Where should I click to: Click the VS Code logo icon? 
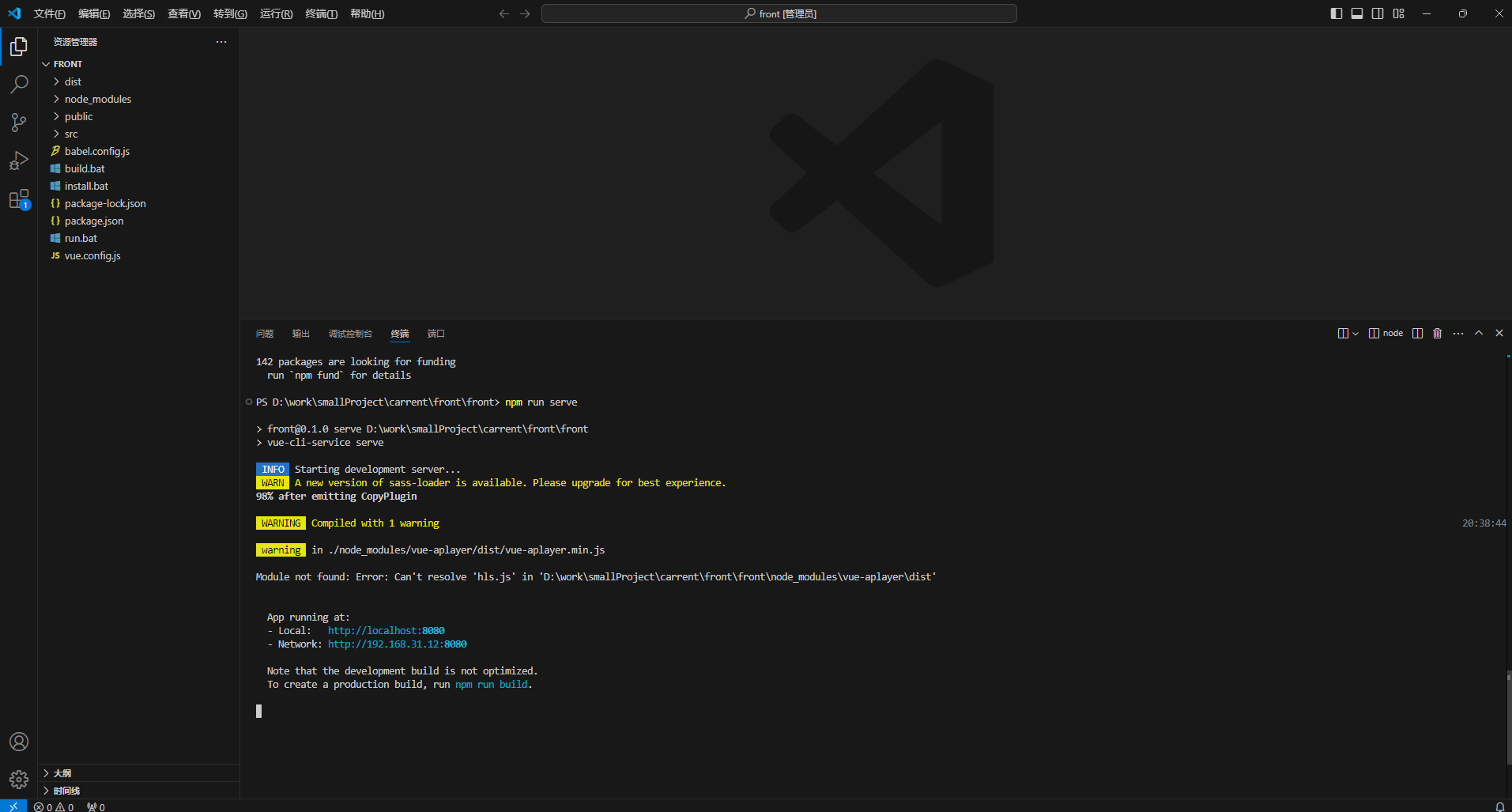click(x=14, y=13)
